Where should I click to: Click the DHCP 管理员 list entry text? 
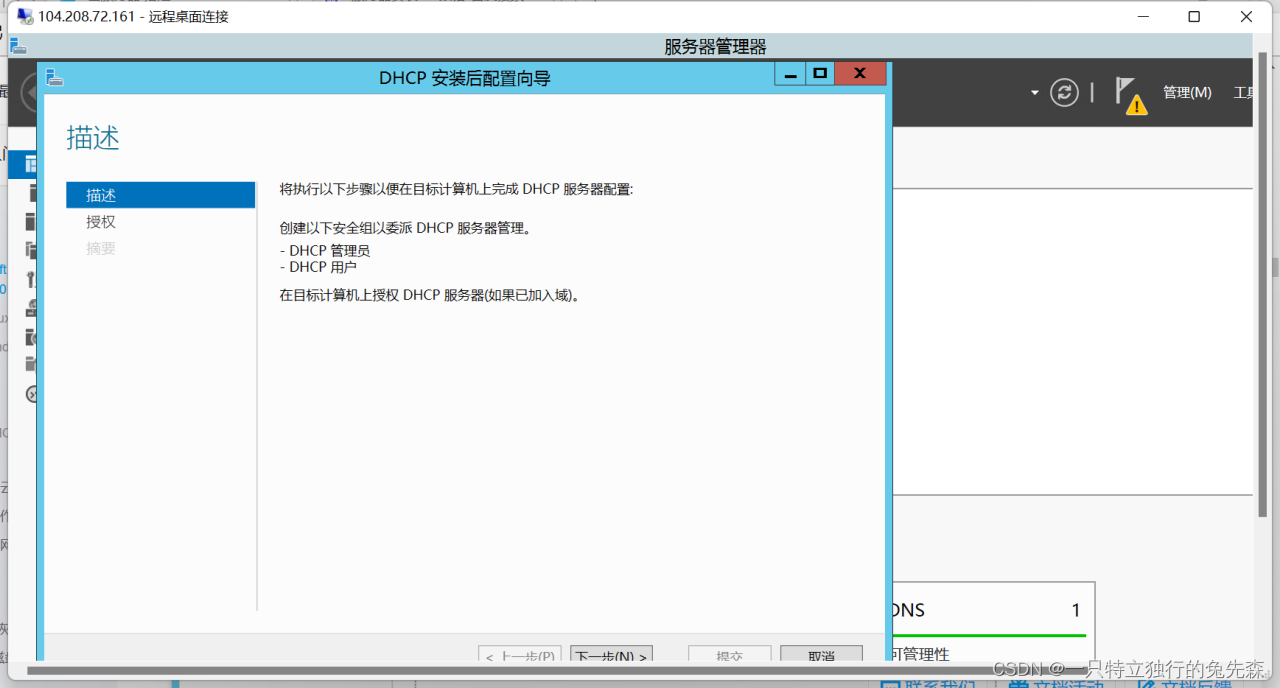330,251
